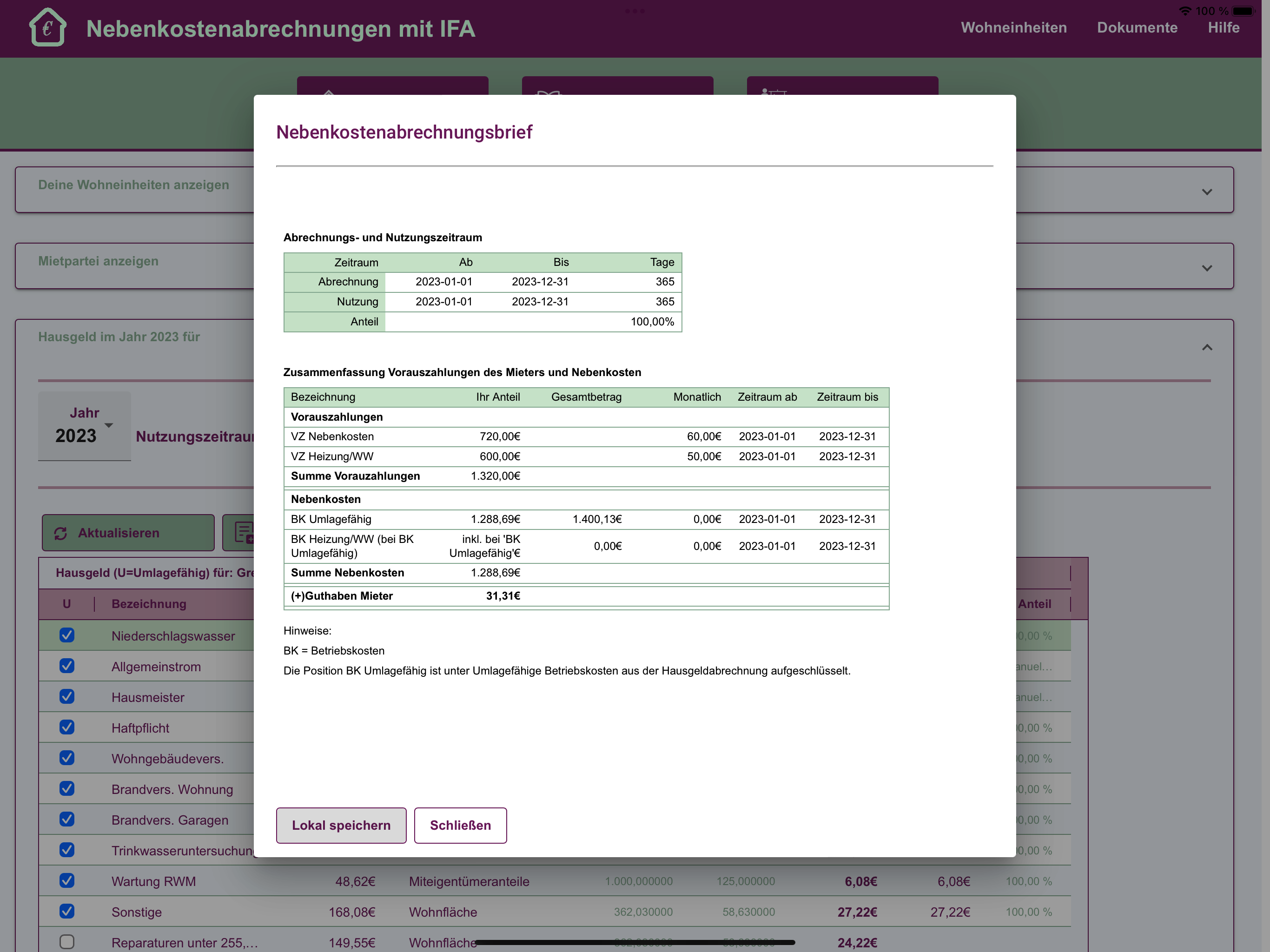
Task: Uncheck the Trinkwasseruntersuchung checkbox
Action: pos(66,850)
